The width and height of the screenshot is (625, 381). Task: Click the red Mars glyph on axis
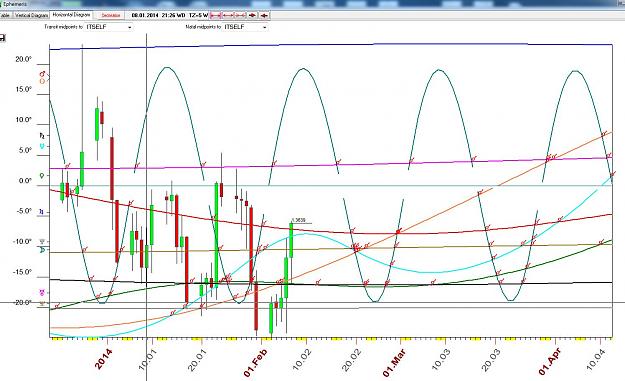[x=42, y=74]
